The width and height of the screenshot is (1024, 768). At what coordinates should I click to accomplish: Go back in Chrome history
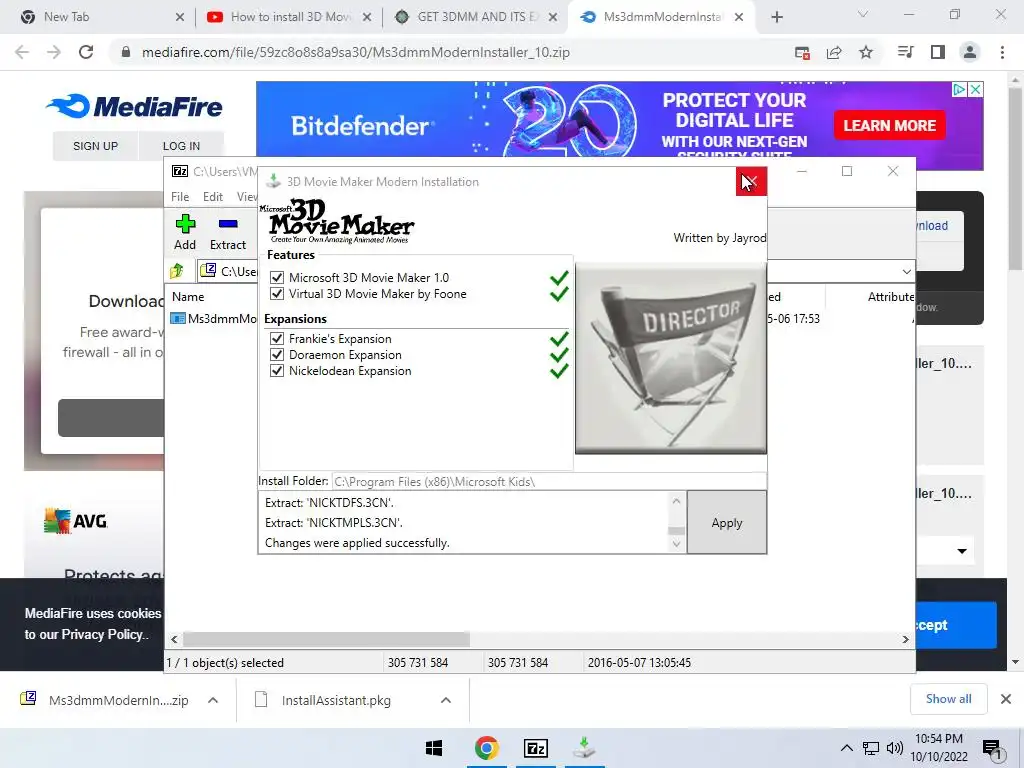(x=22, y=52)
